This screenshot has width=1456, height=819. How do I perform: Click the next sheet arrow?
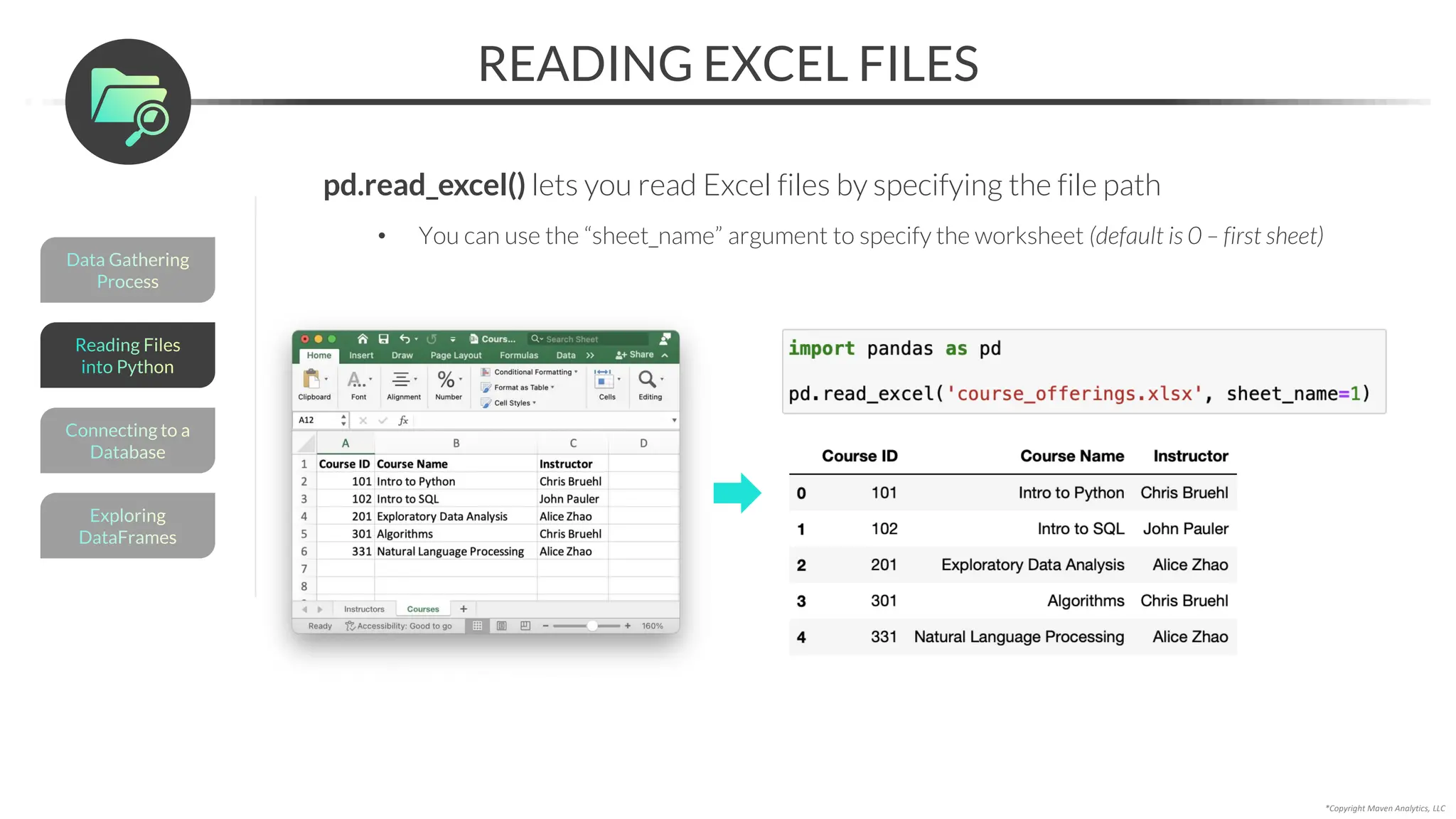click(320, 609)
